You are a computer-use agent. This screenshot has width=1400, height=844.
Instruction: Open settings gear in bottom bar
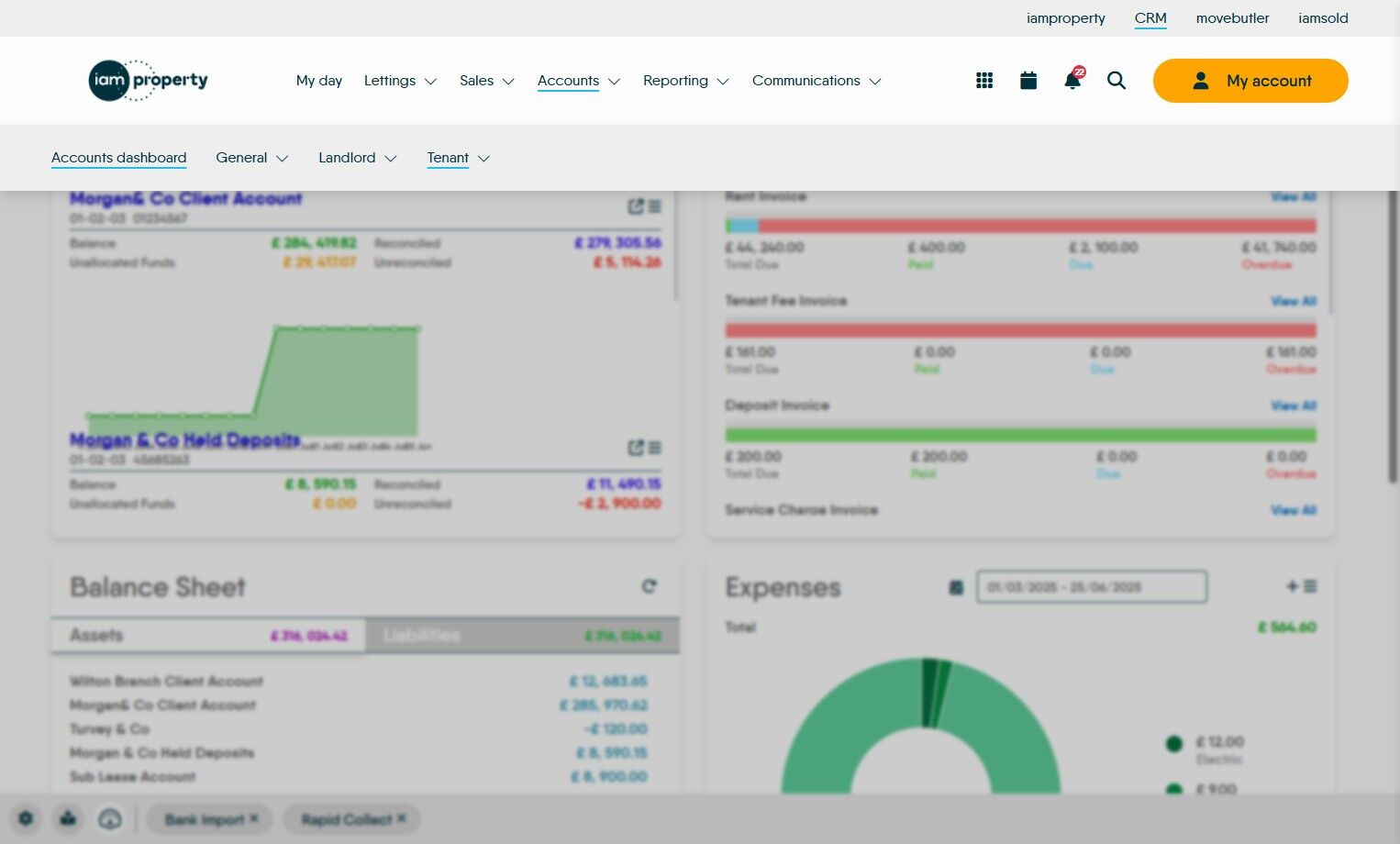coord(26,818)
